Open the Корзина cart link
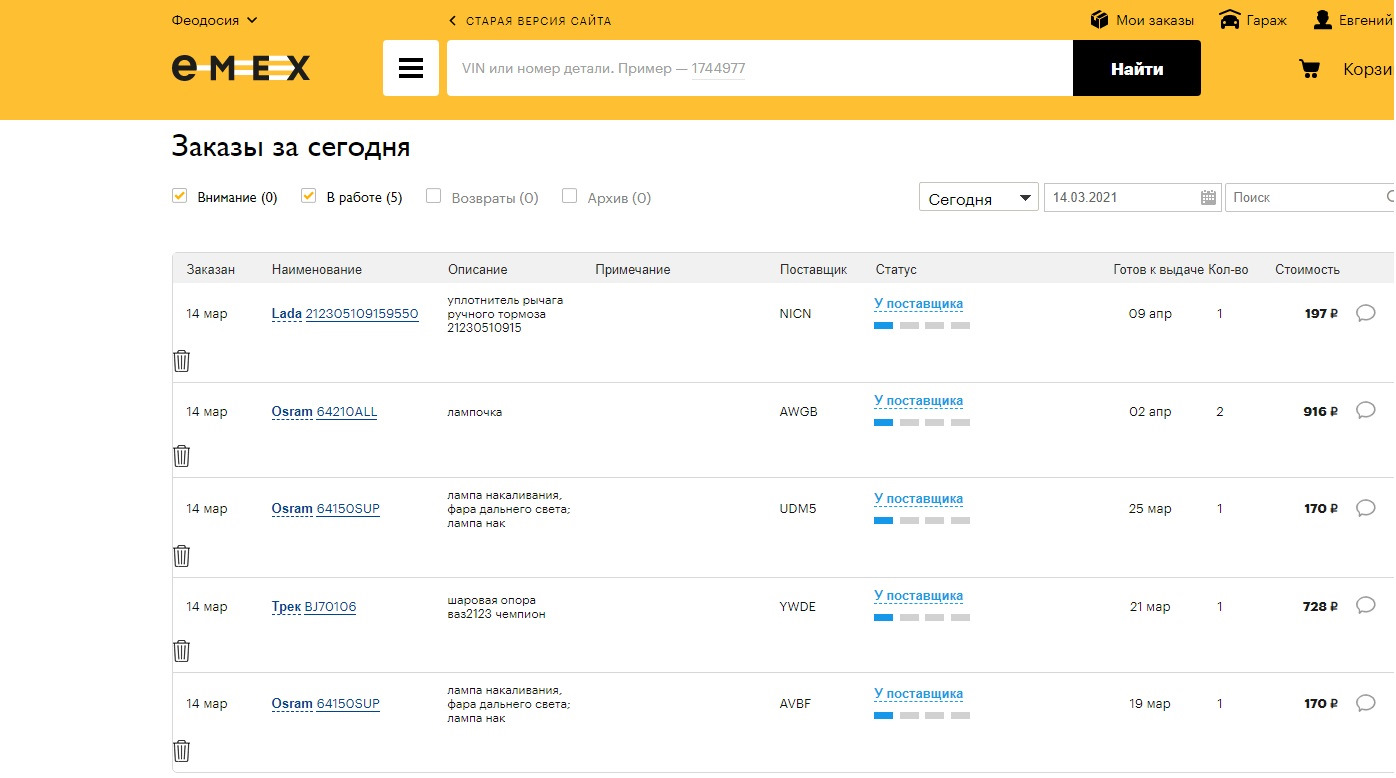This screenshot has height=778, width=1396. coord(1368,69)
